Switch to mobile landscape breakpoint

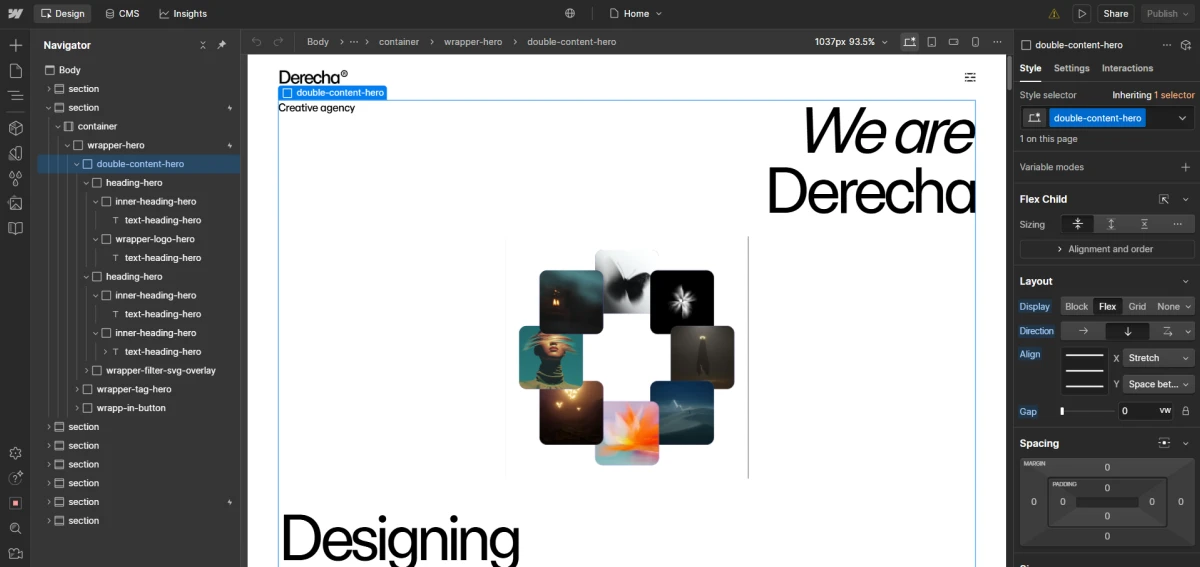(x=953, y=42)
